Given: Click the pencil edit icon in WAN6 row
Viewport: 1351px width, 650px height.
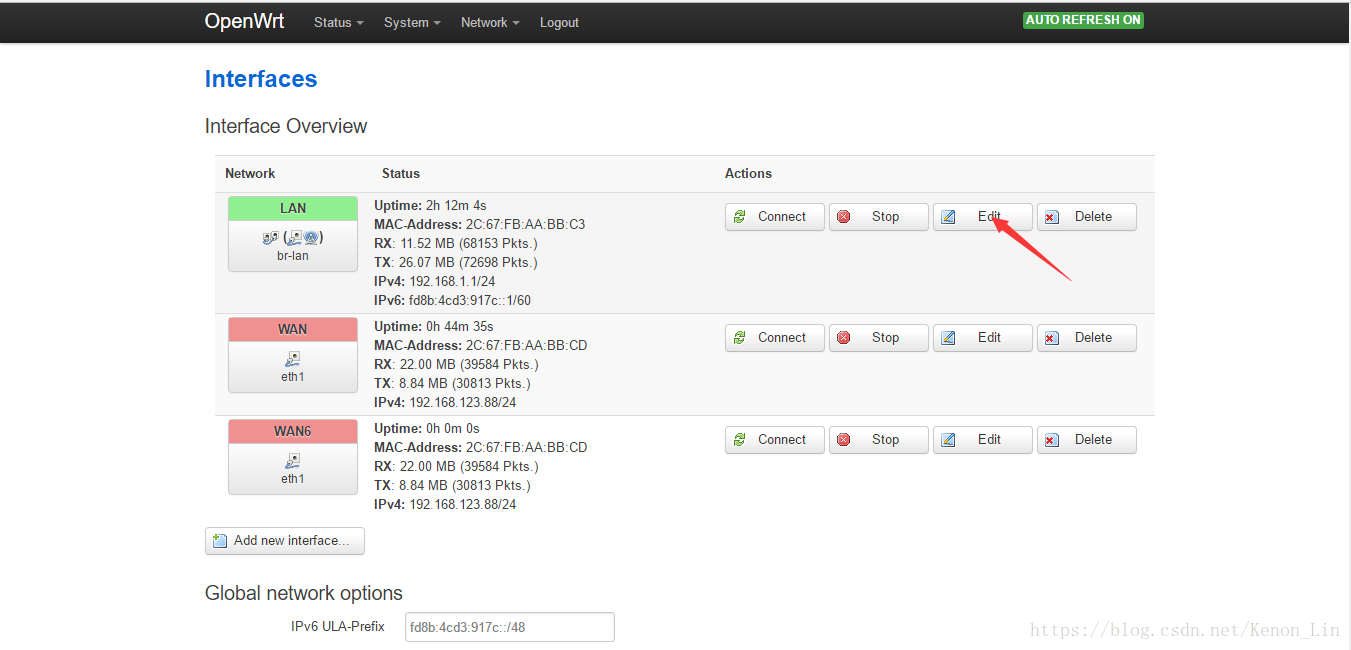Looking at the screenshot, I should tap(948, 440).
